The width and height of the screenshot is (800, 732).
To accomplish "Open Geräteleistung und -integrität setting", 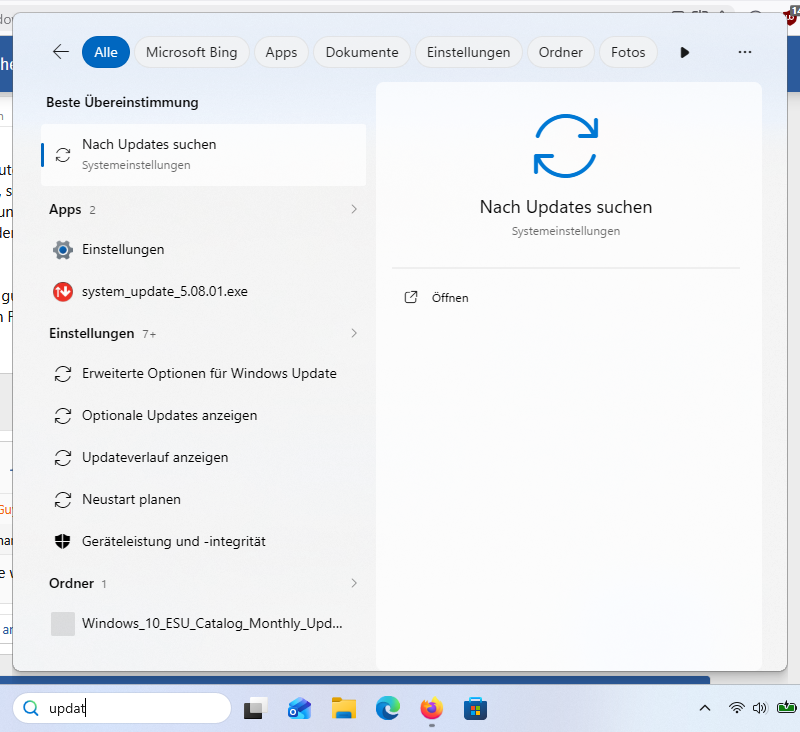I will [x=204, y=541].
